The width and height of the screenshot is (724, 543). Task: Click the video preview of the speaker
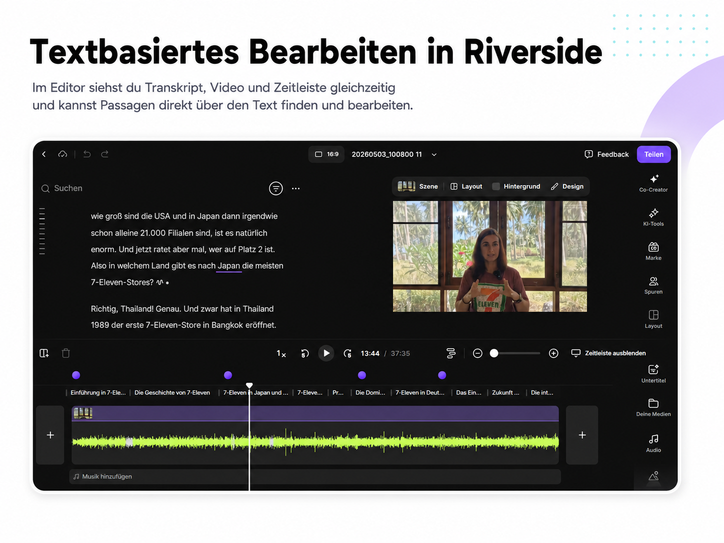click(490, 256)
